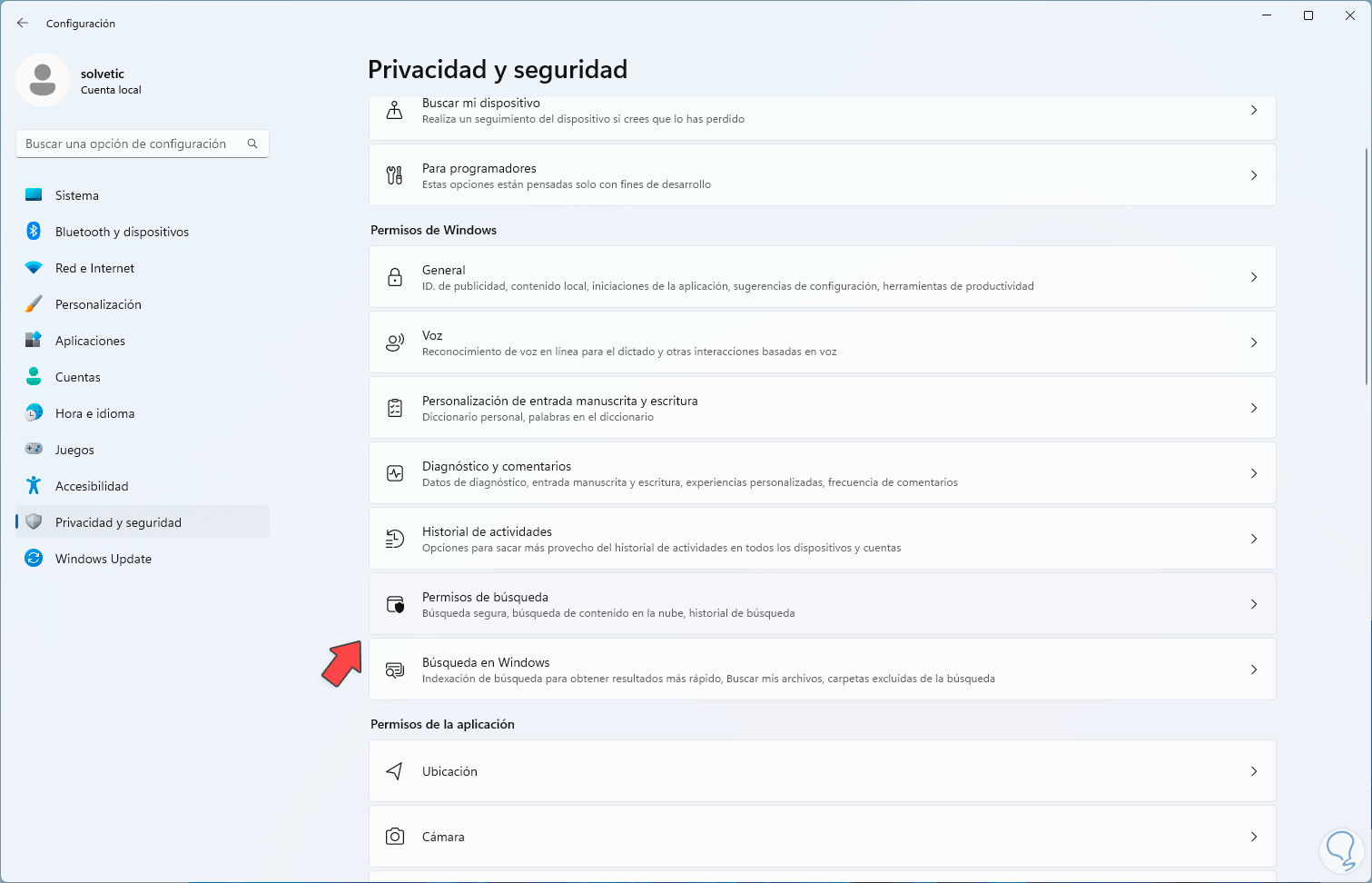Click the Bluetooth y dispositivos icon
The image size is (1372, 883).
tap(34, 232)
